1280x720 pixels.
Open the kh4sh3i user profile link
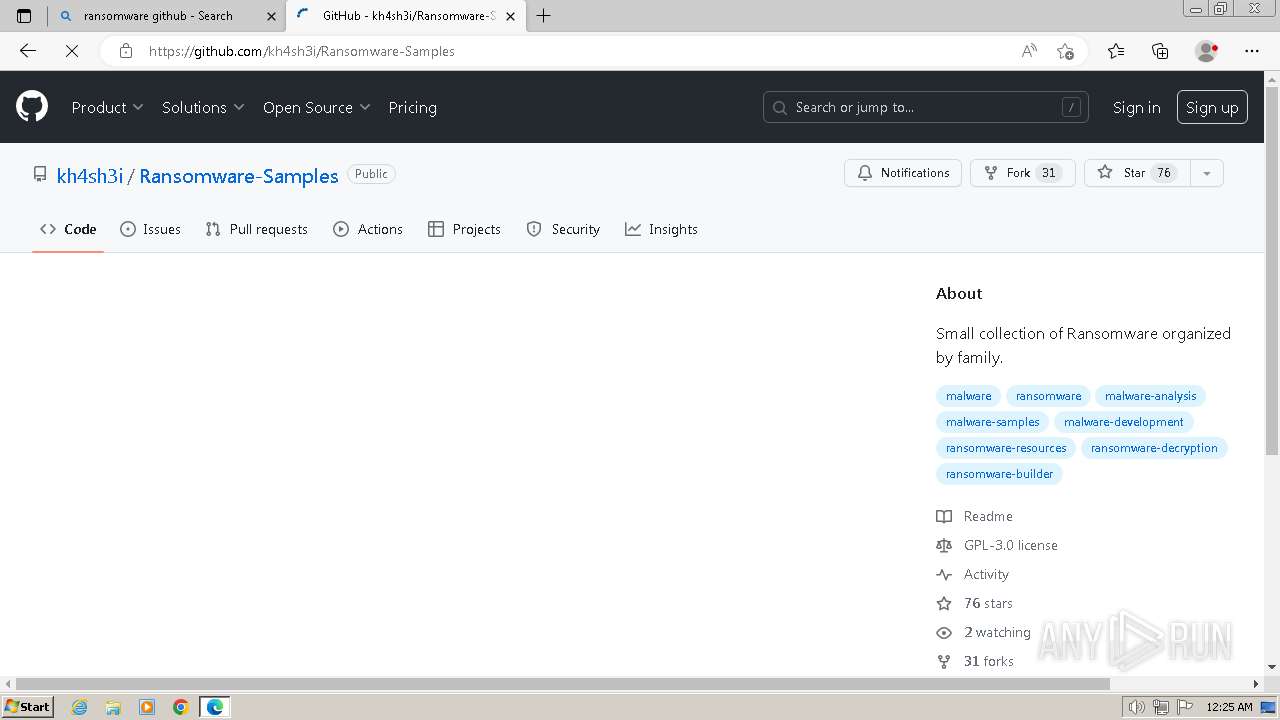[x=90, y=176]
